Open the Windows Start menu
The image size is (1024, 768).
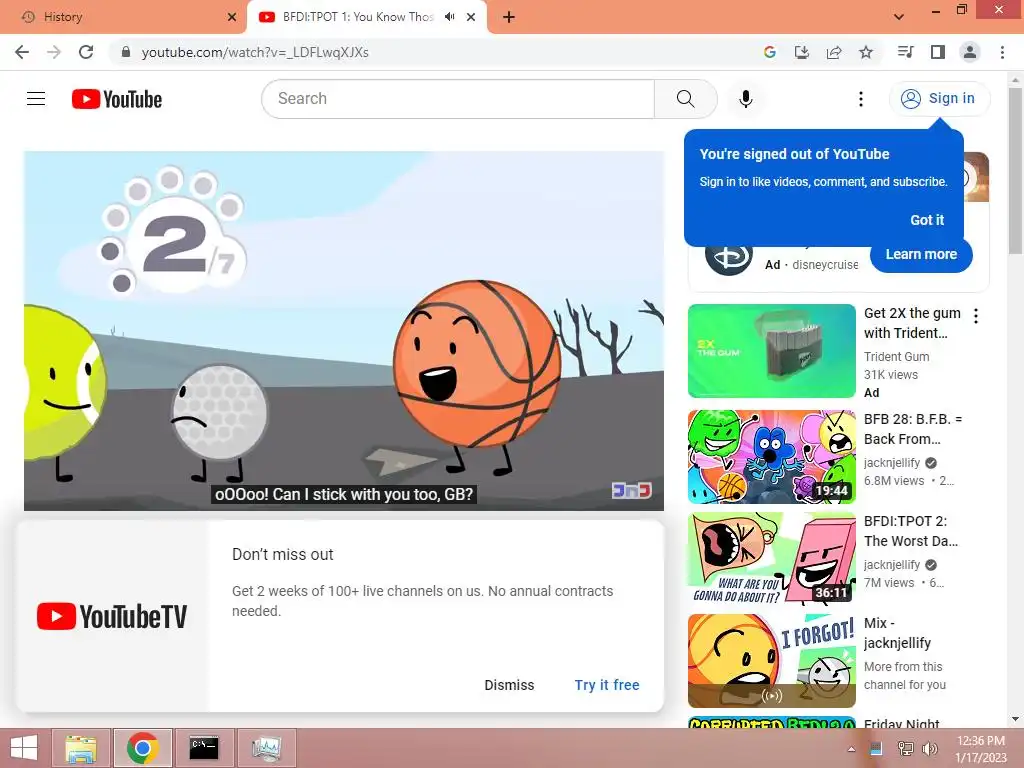point(24,748)
